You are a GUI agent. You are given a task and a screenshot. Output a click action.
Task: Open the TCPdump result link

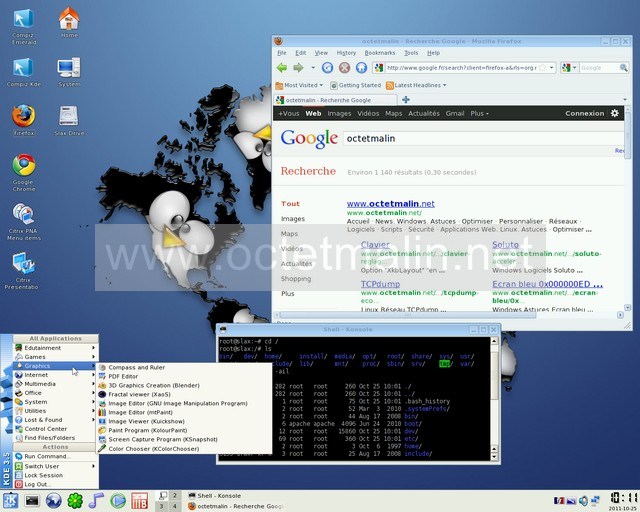click(380, 284)
